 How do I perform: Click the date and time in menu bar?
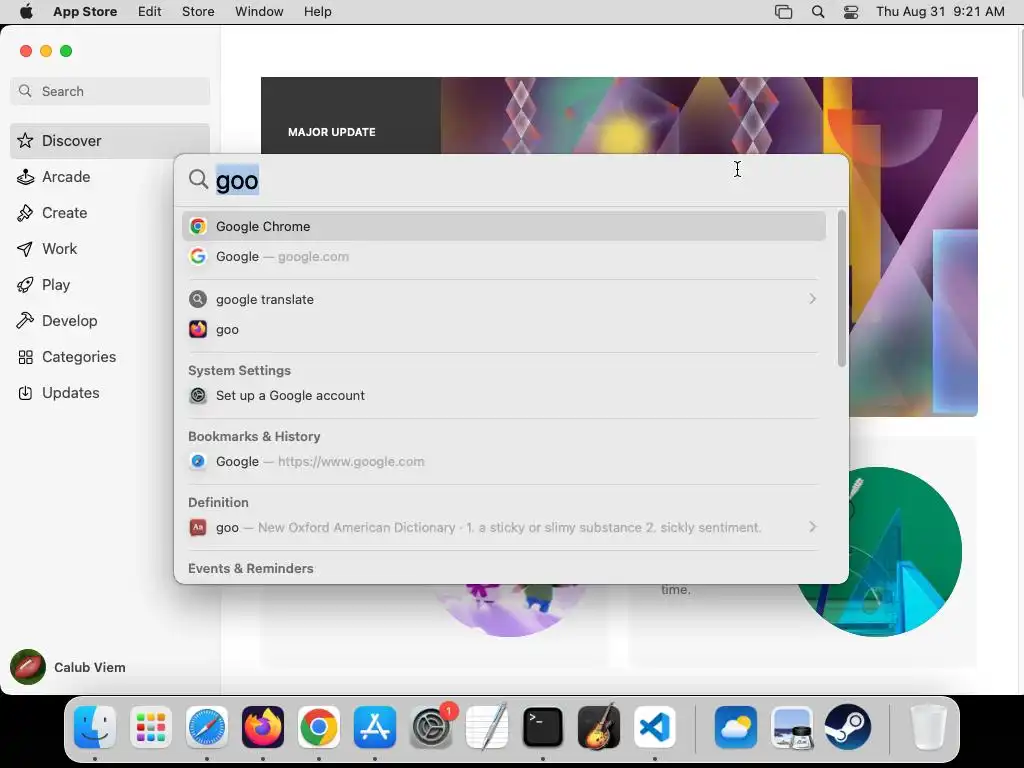pyautogui.click(x=940, y=12)
